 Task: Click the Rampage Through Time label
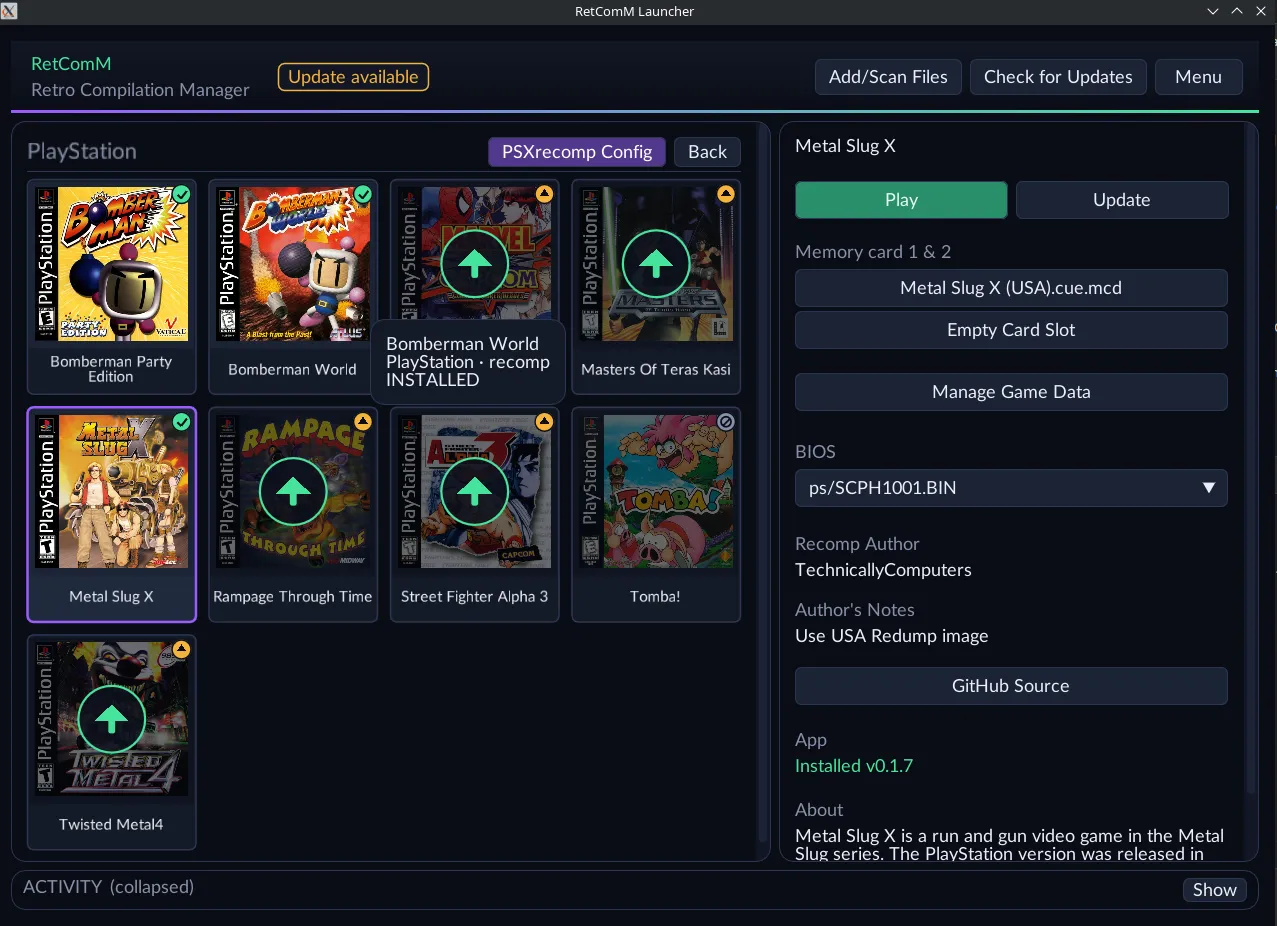click(x=293, y=597)
